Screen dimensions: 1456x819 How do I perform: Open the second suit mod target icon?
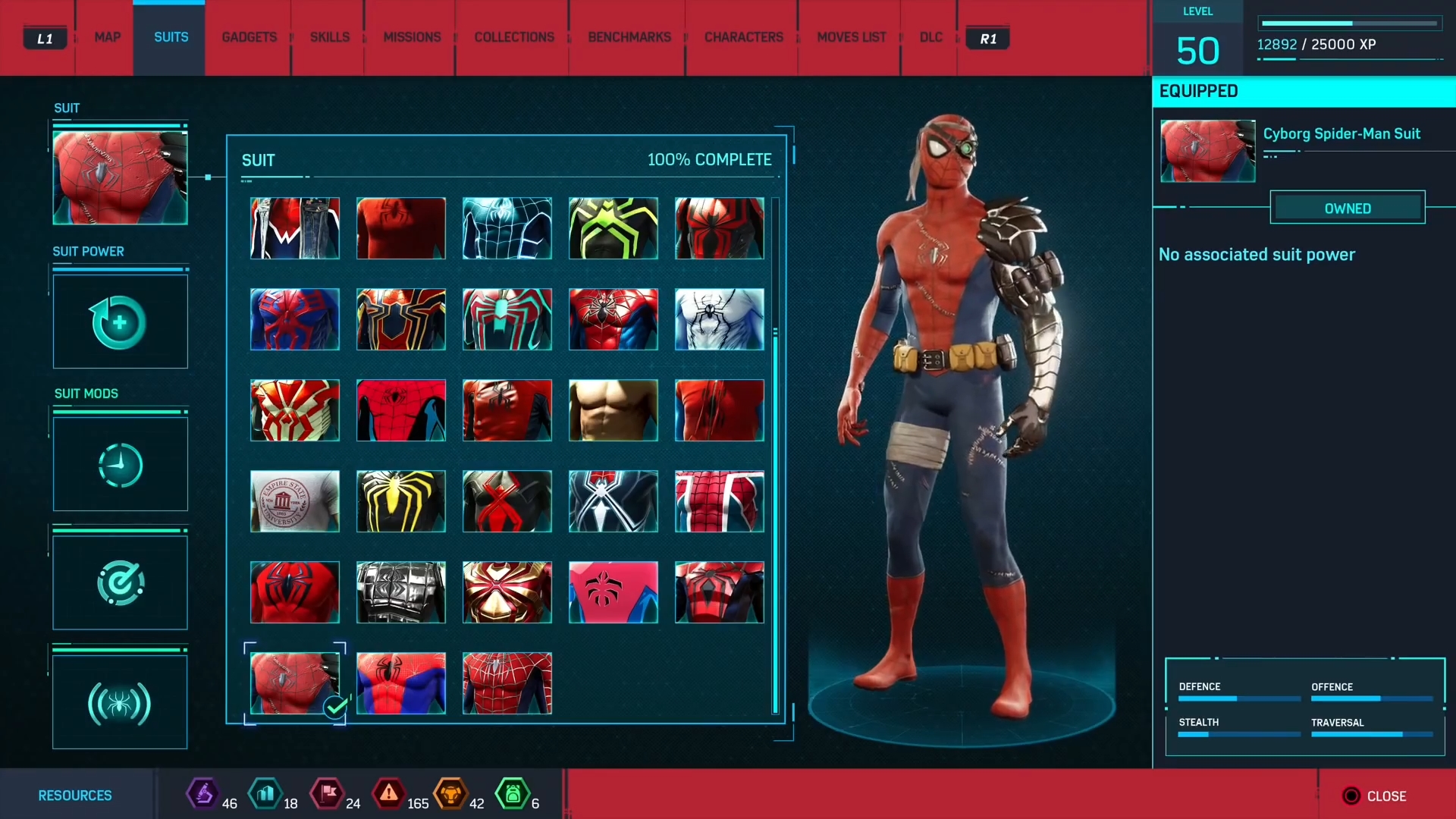coord(120,582)
